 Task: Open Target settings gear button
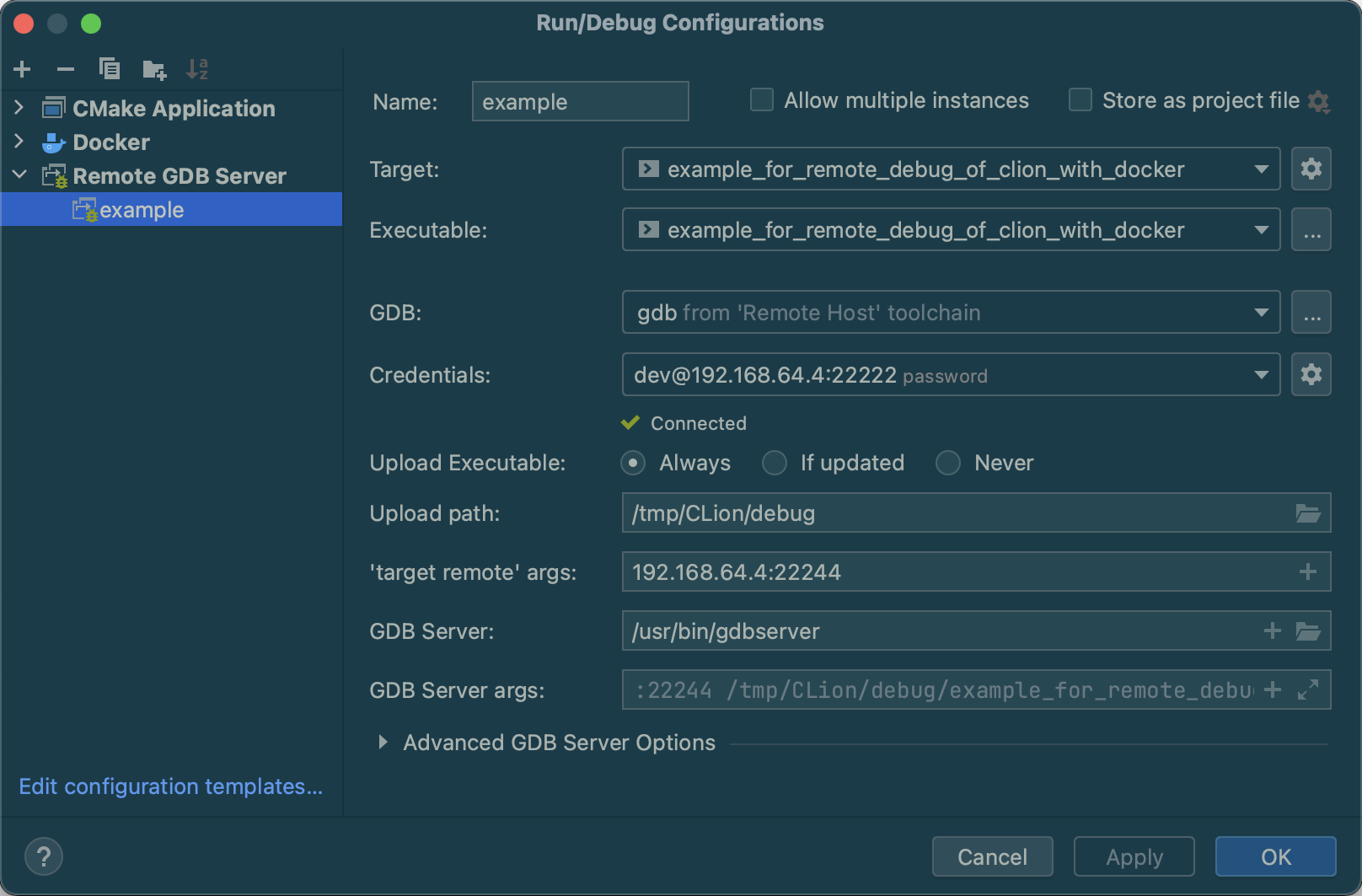pyautogui.click(x=1311, y=169)
